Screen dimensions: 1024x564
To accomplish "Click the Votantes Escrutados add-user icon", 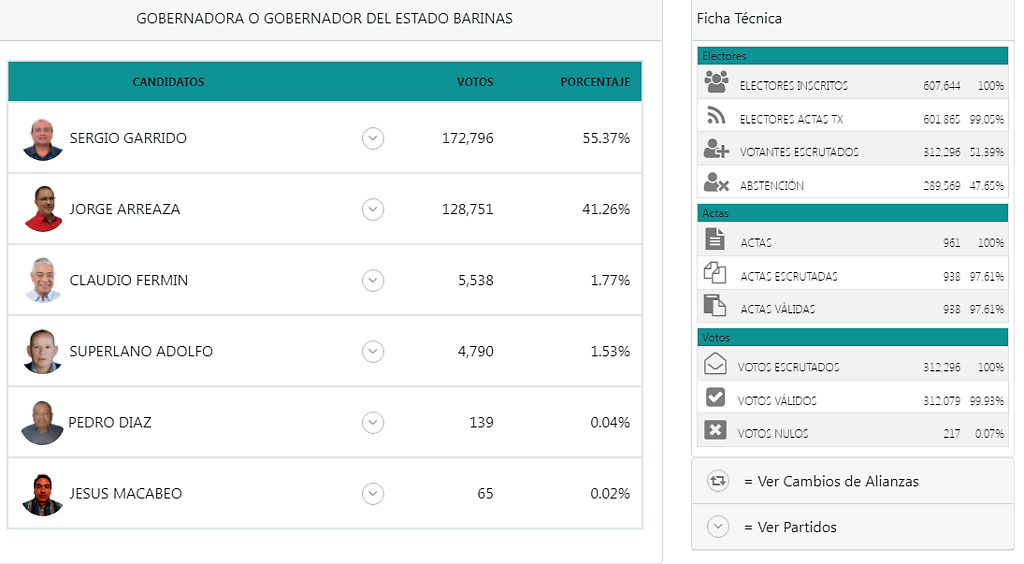I will pyautogui.click(x=716, y=150).
